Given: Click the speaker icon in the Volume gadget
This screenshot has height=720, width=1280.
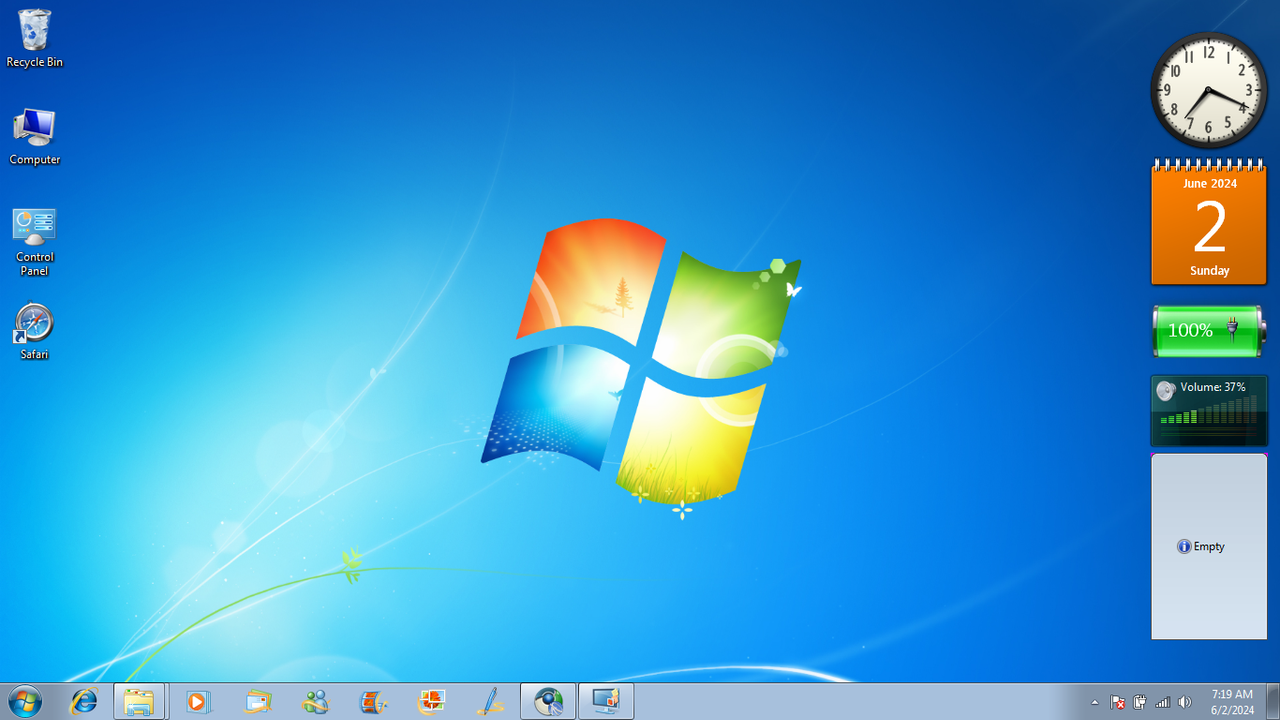Looking at the screenshot, I should pyautogui.click(x=1166, y=390).
